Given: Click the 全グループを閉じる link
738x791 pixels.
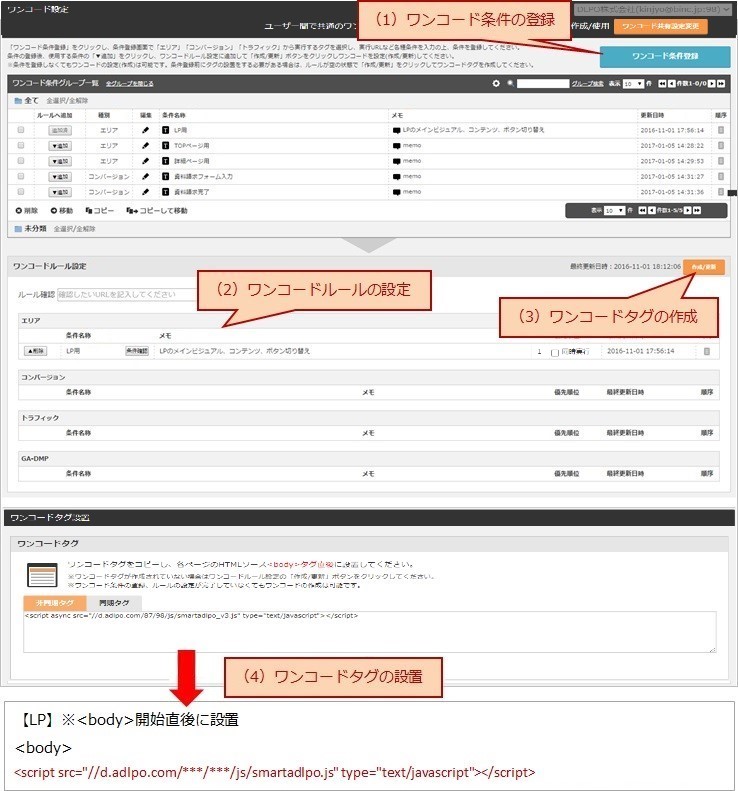Looking at the screenshot, I should (x=130, y=83).
